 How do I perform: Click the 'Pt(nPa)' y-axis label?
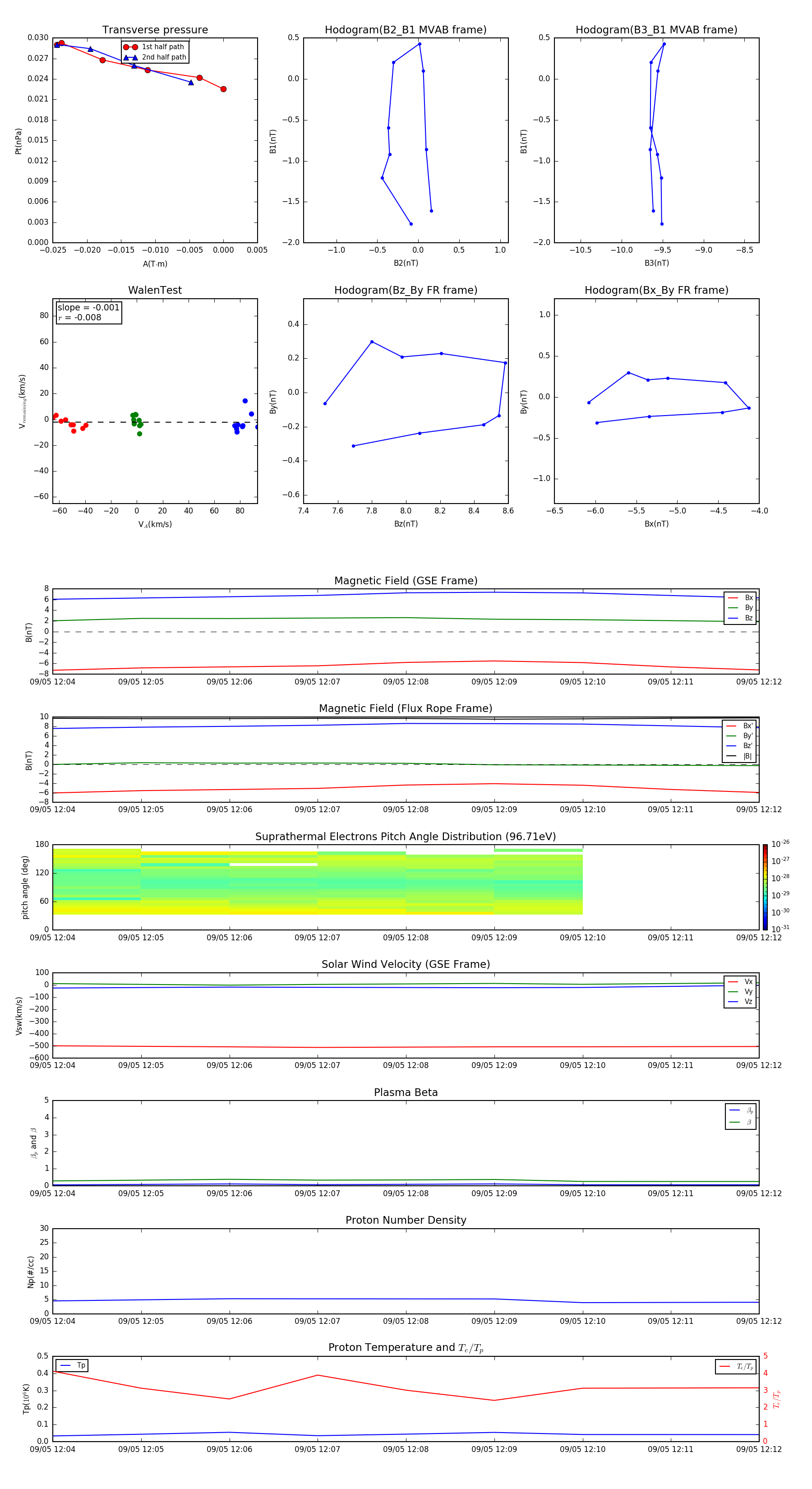[18, 141]
